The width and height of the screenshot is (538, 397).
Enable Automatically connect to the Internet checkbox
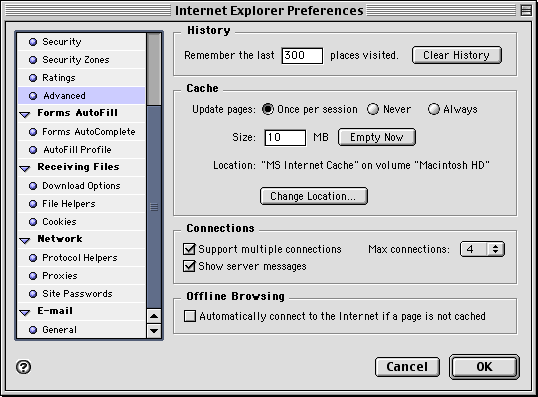click(x=190, y=316)
